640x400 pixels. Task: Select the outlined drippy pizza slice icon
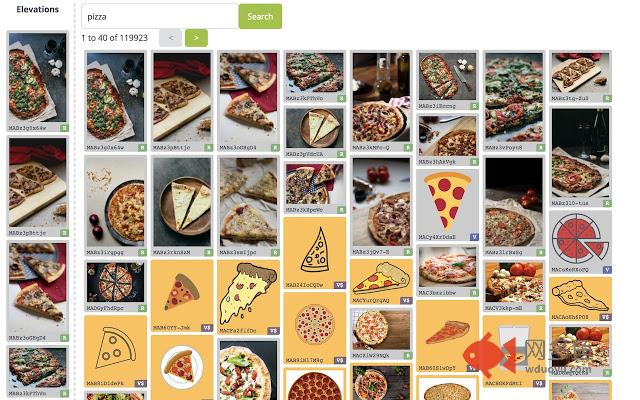coord(580,299)
